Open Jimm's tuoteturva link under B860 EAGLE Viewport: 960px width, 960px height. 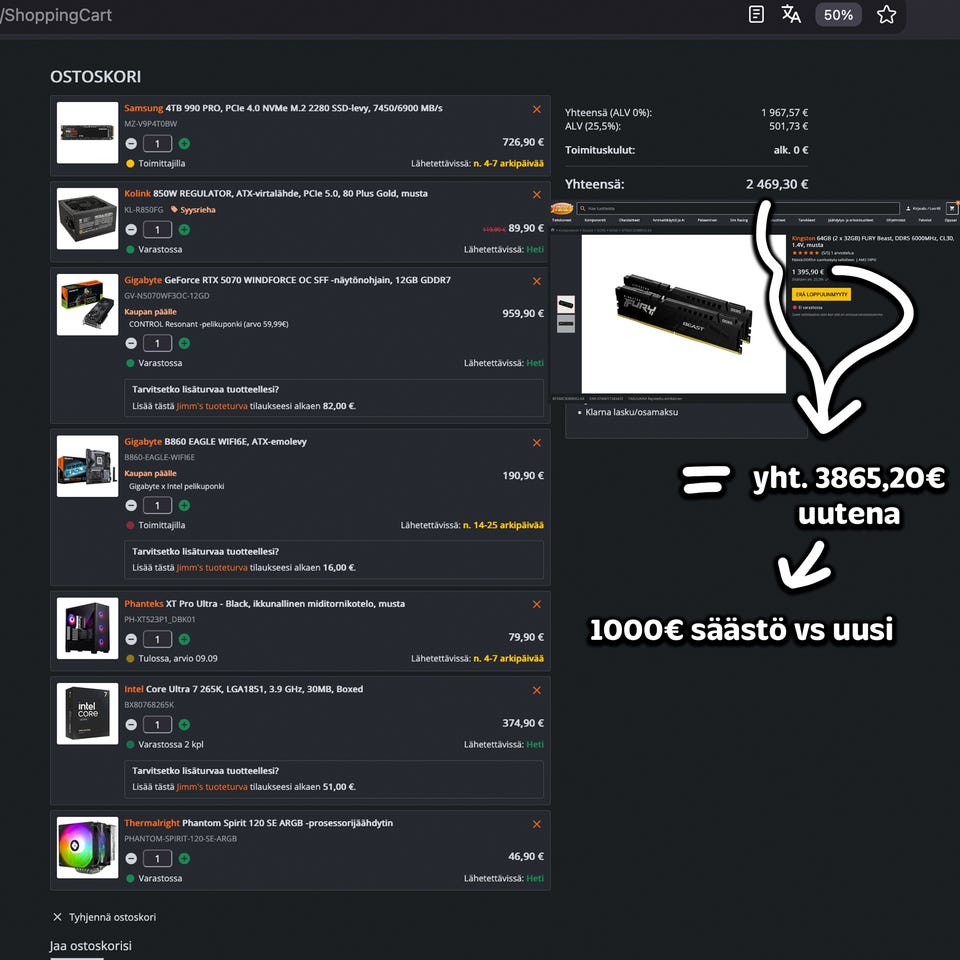(212, 568)
